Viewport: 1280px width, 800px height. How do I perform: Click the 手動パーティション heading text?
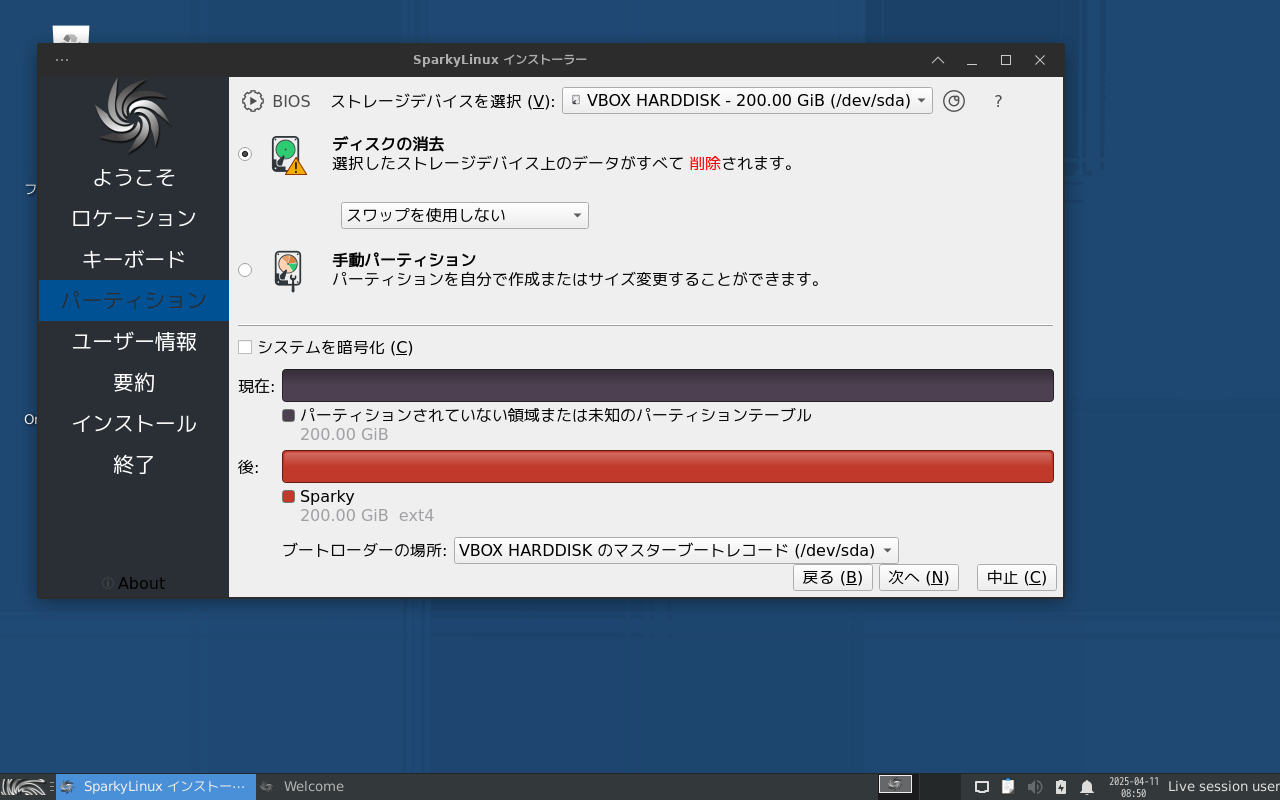404,260
